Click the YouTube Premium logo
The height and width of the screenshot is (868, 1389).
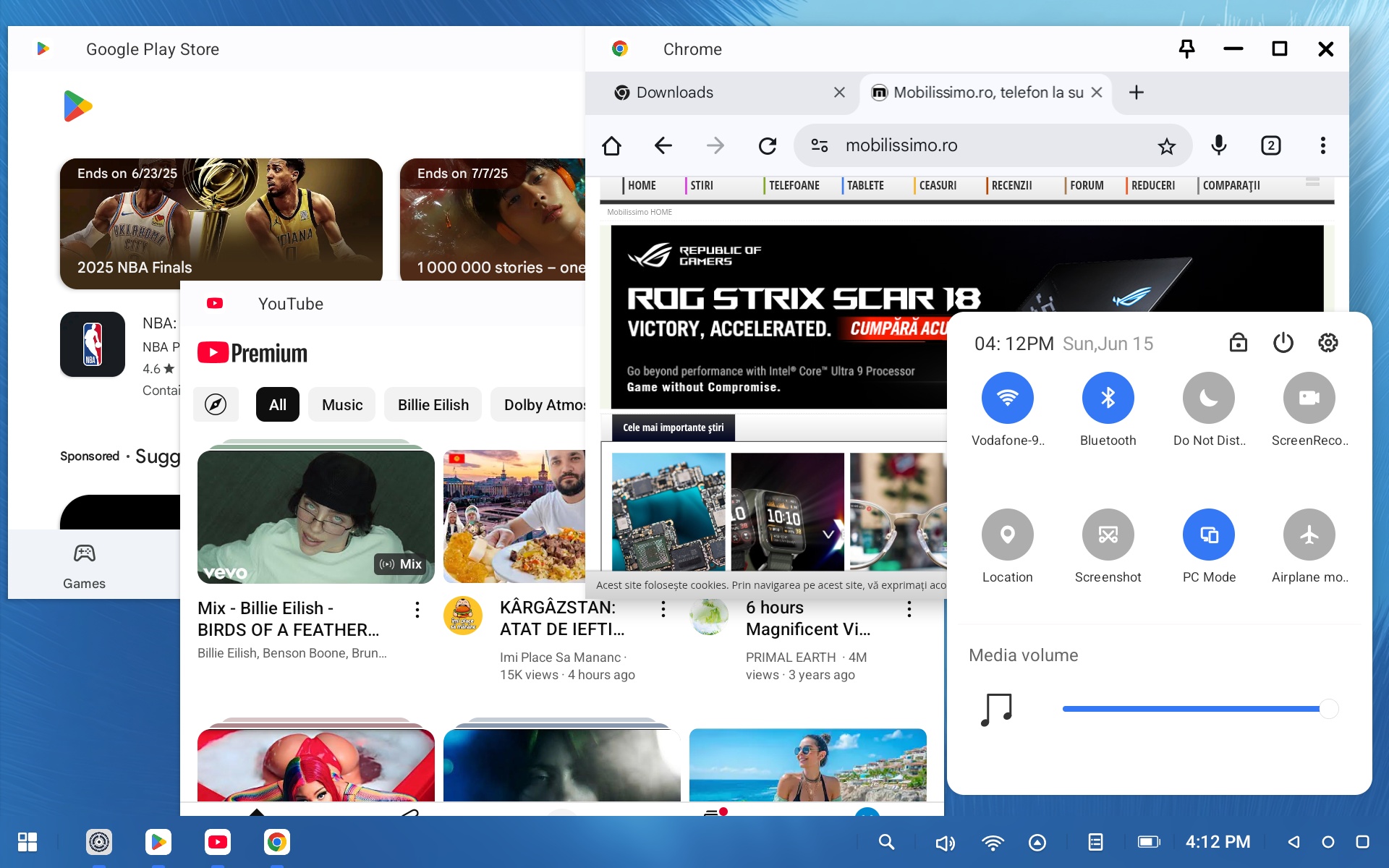pos(252,353)
